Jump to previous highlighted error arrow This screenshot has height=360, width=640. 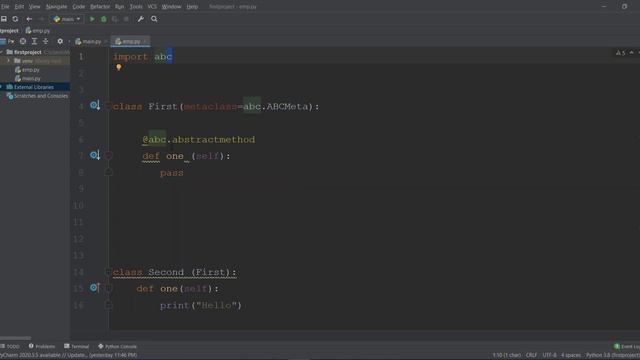click(x=631, y=53)
